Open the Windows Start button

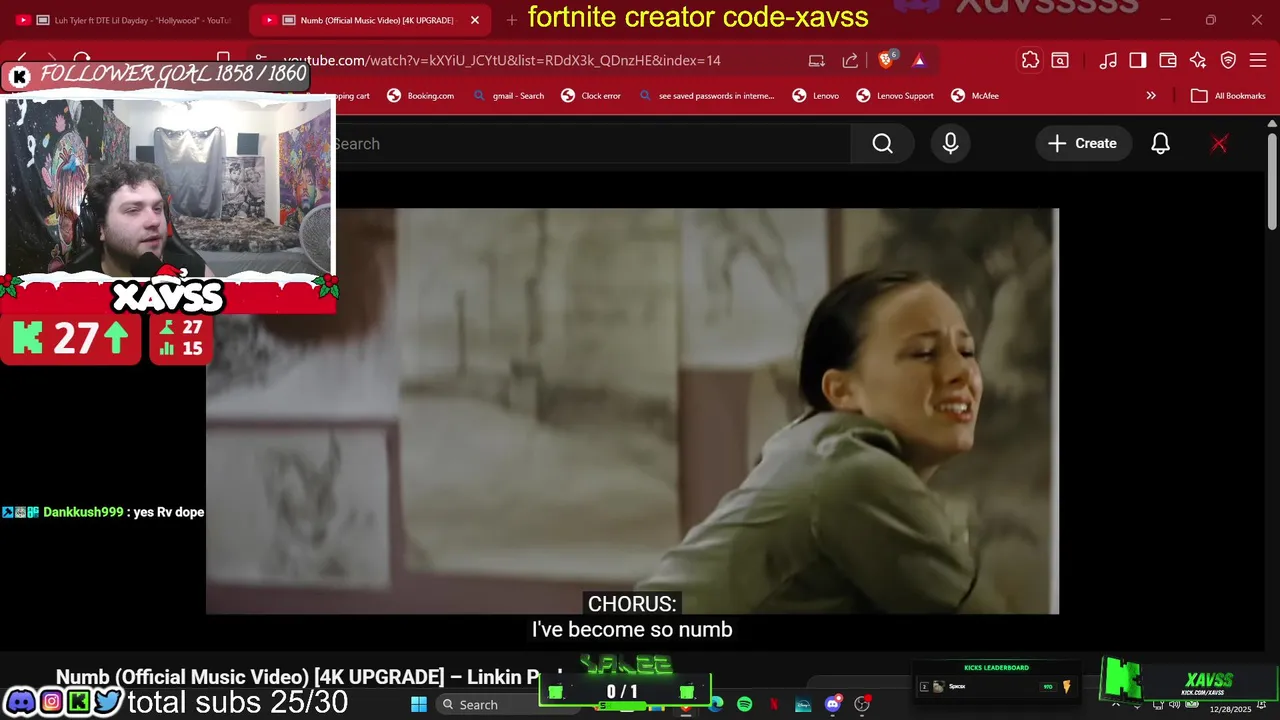[419, 705]
